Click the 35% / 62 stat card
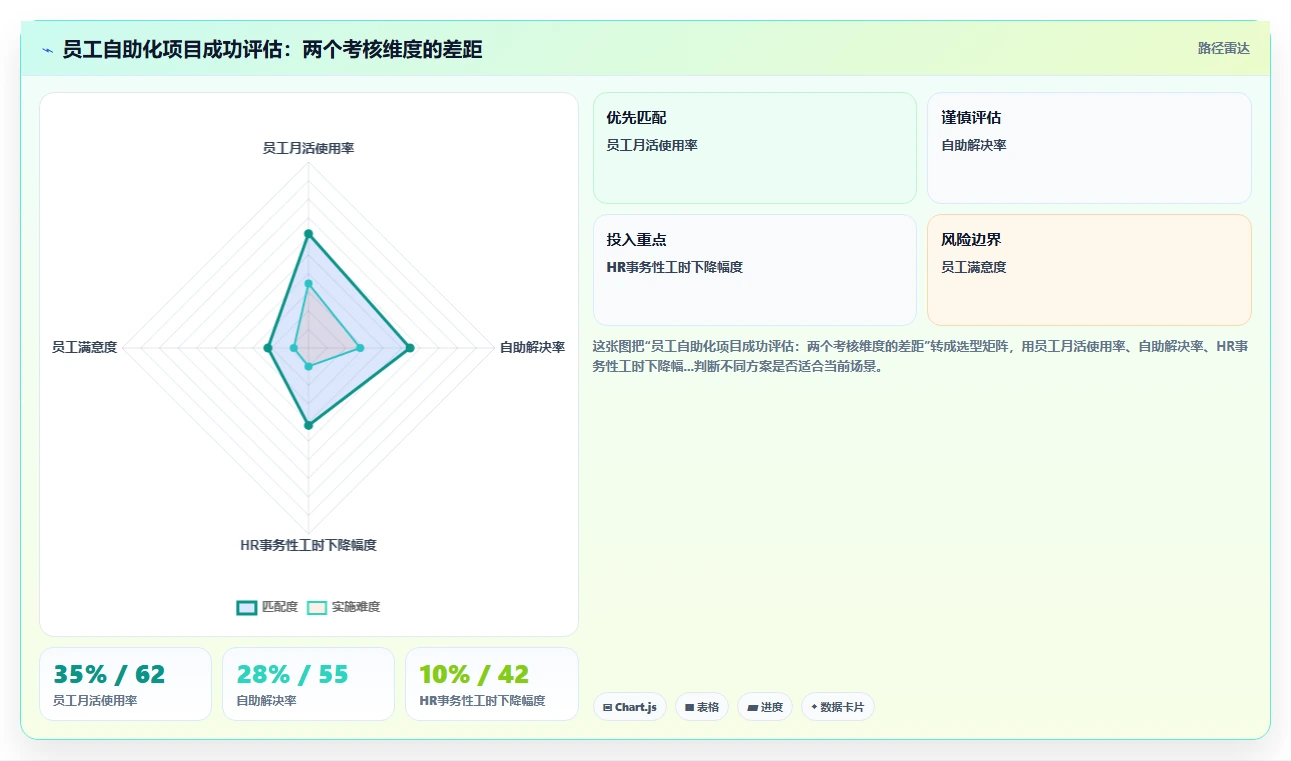The image size is (1291, 761). click(x=125, y=684)
